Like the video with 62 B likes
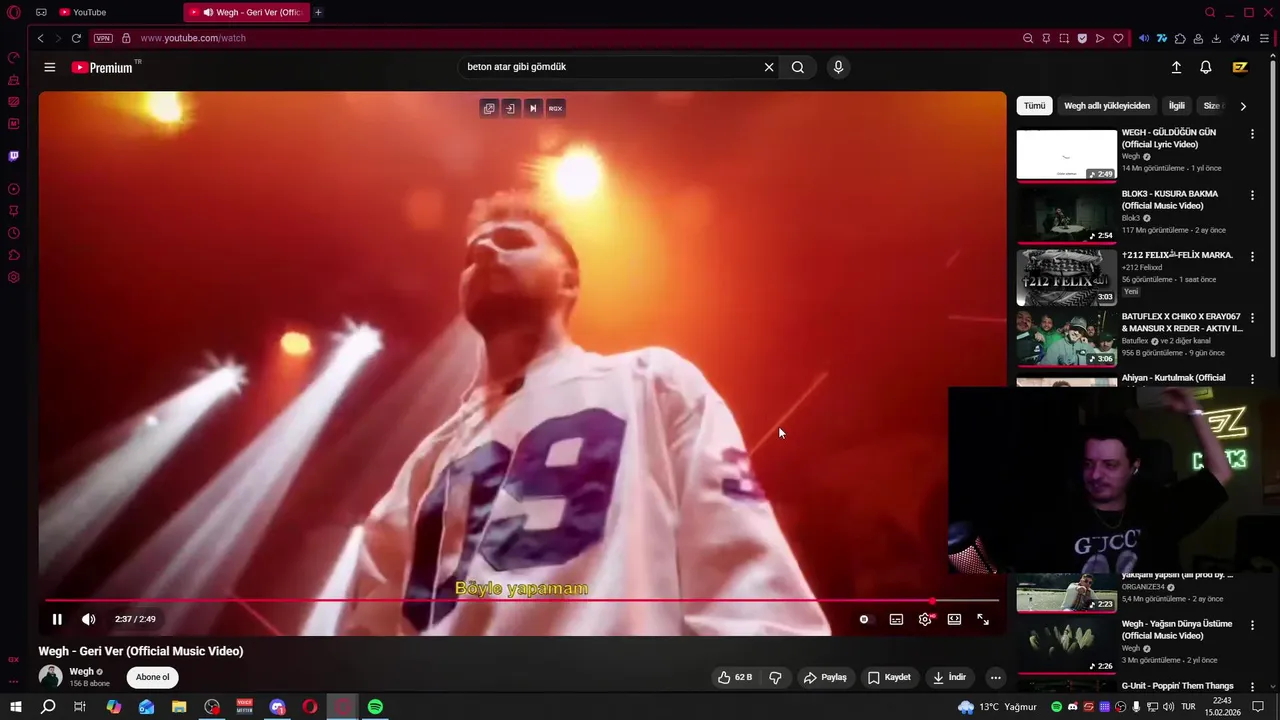 coord(735,677)
